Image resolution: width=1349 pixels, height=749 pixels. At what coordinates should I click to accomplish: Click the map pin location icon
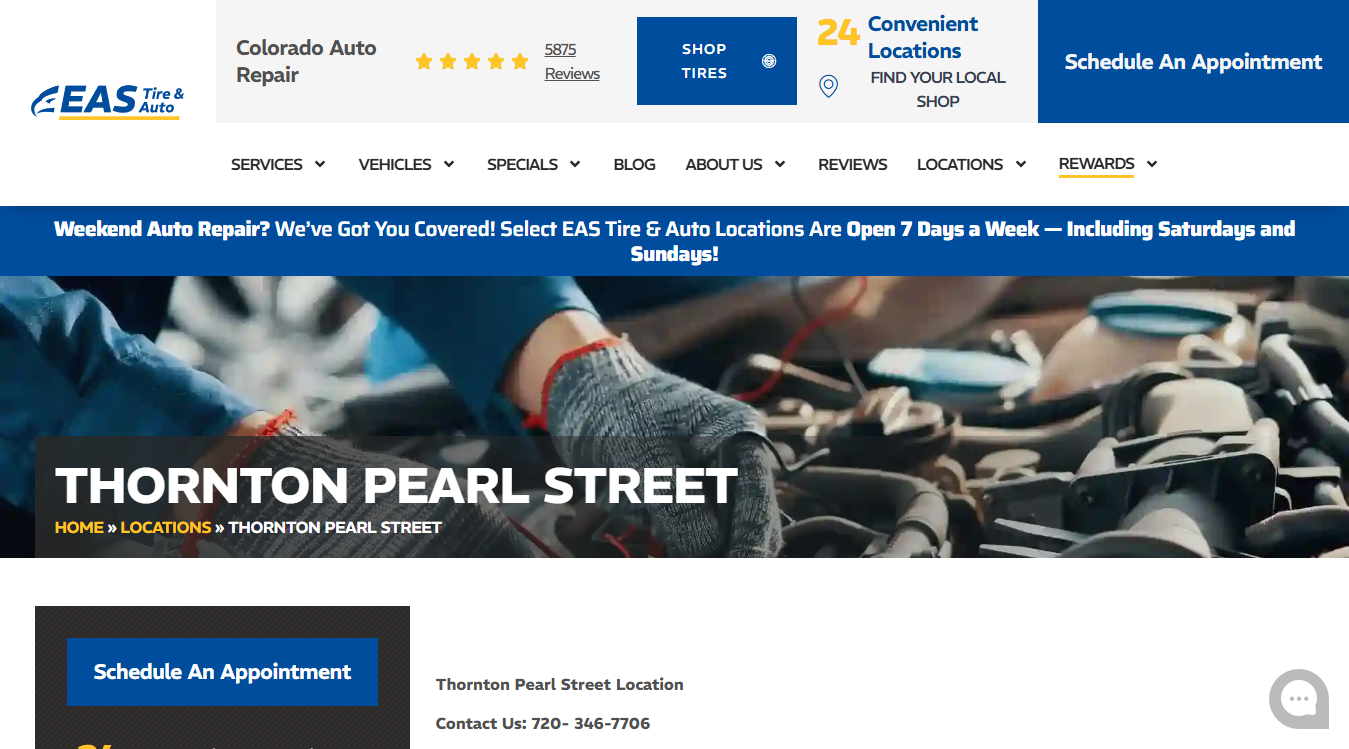tap(828, 86)
